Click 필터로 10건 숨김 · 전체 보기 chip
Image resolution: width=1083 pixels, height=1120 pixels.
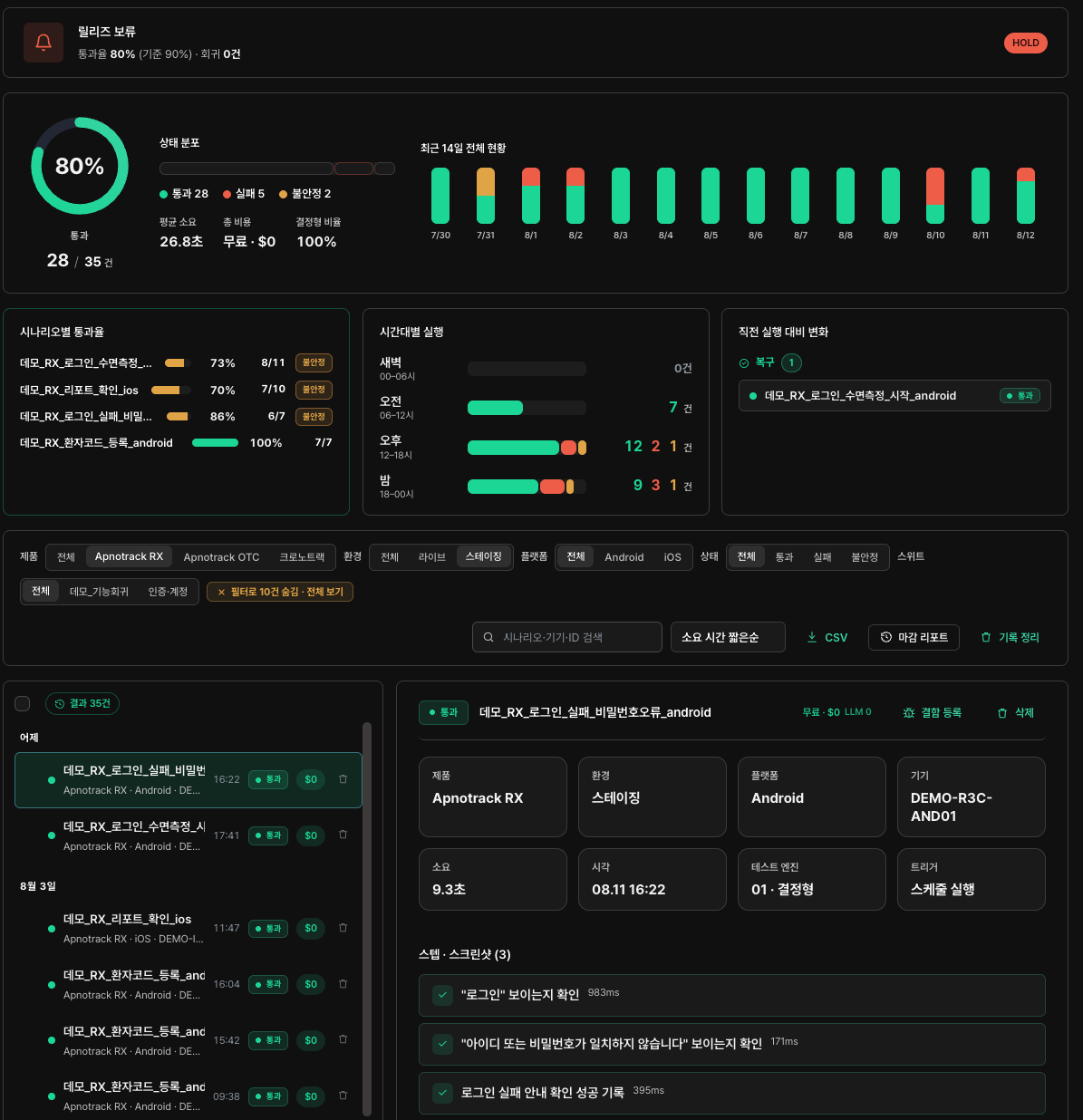pyautogui.click(x=280, y=592)
